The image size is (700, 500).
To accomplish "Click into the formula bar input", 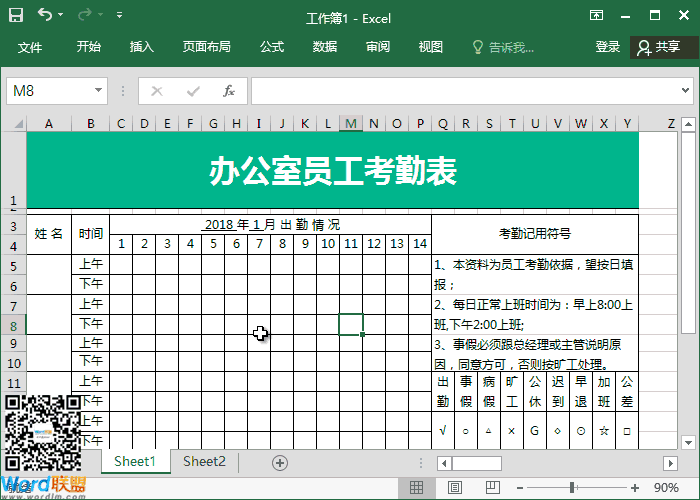I will [464, 91].
